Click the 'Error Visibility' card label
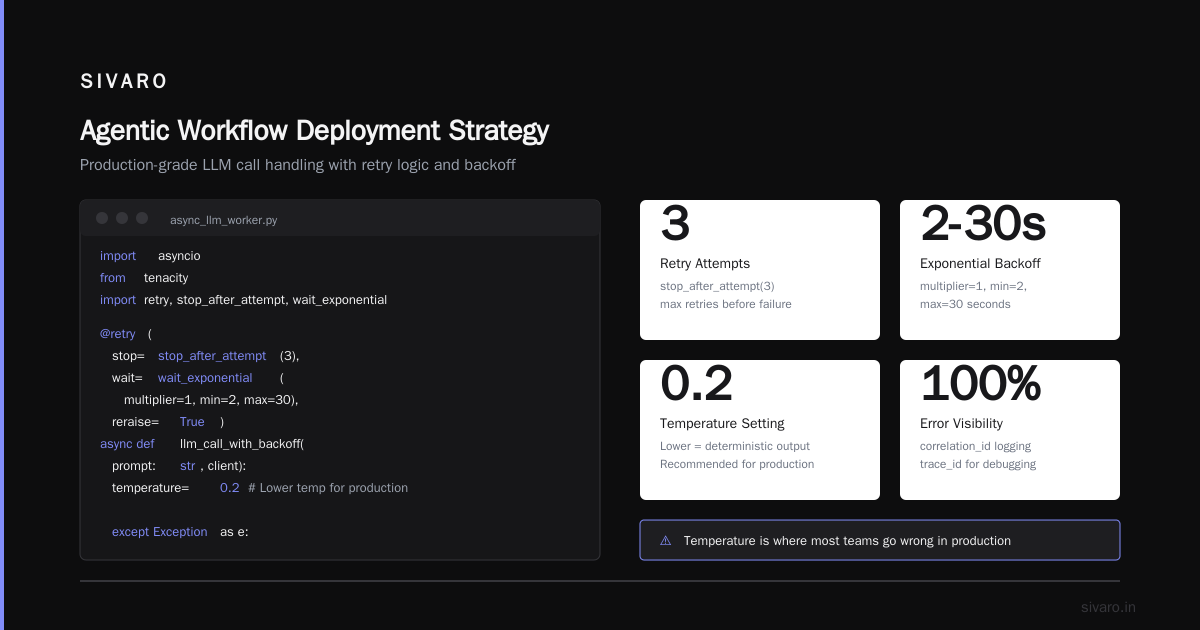This screenshot has width=1200, height=630. 961,424
